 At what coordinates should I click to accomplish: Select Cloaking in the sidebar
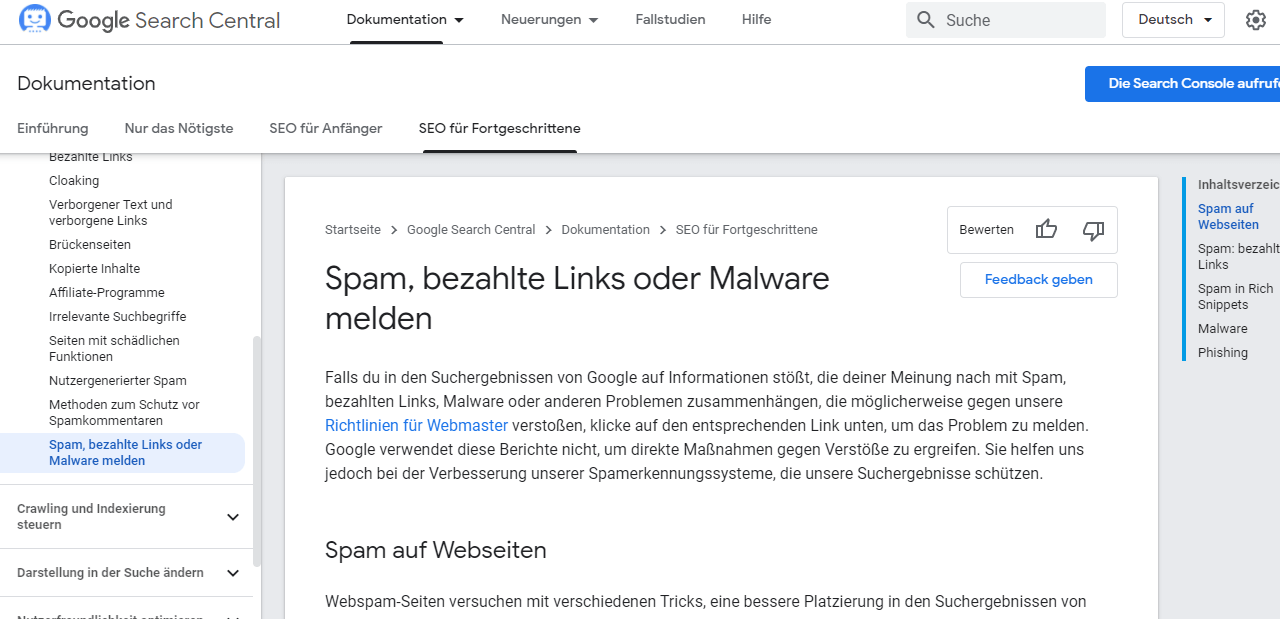click(x=74, y=181)
